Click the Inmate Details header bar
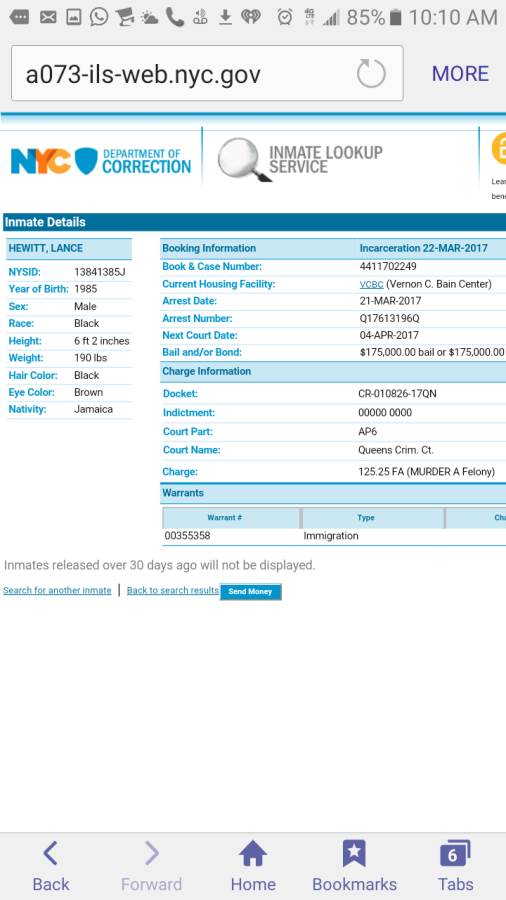This screenshot has width=506, height=900. 254,222
